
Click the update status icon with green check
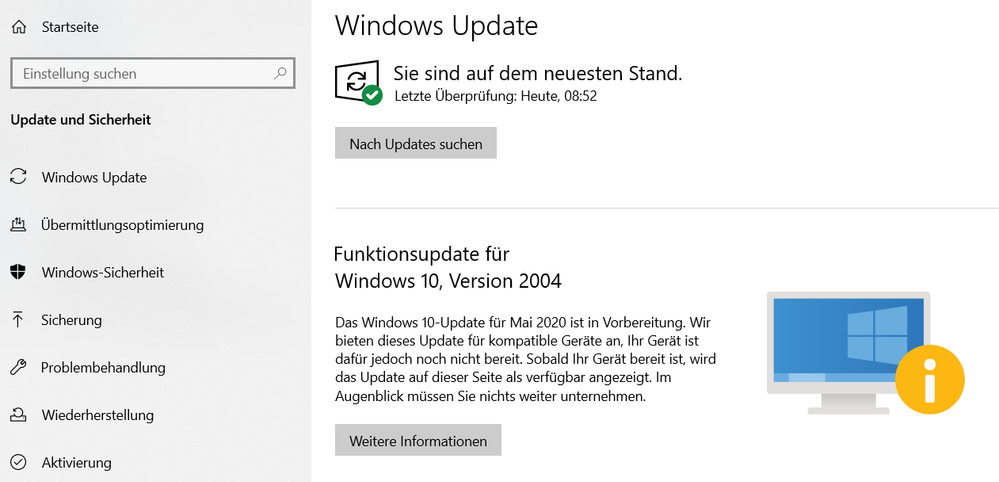tap(358, 82)
